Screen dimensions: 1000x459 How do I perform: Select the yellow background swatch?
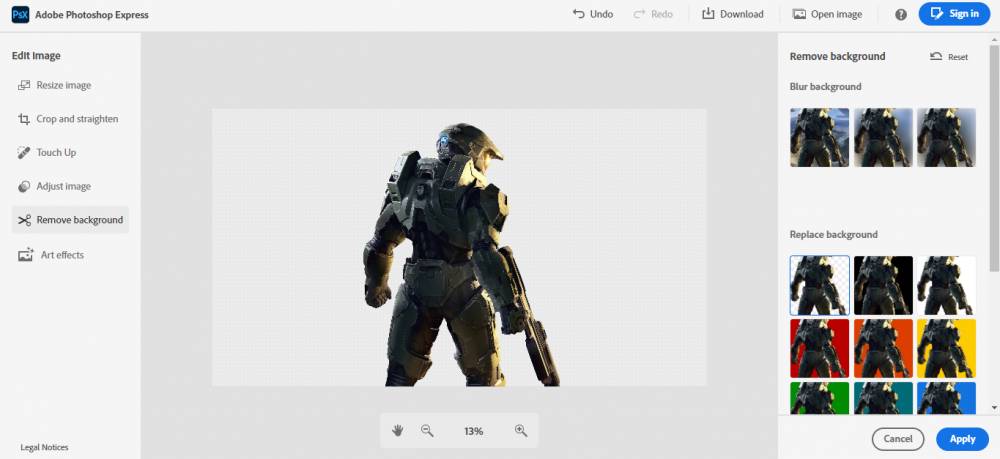tap(946, 348)
